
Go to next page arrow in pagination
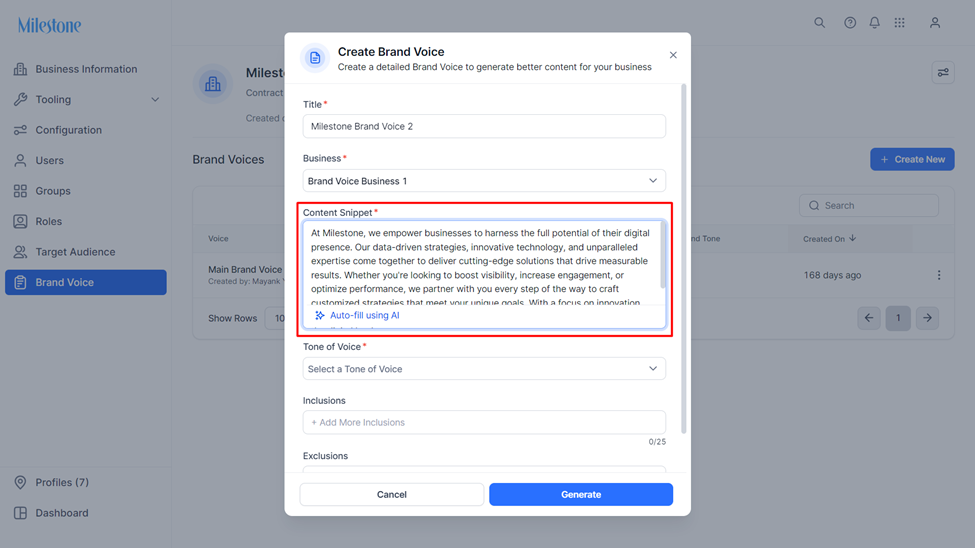click(x=927, y=318)
